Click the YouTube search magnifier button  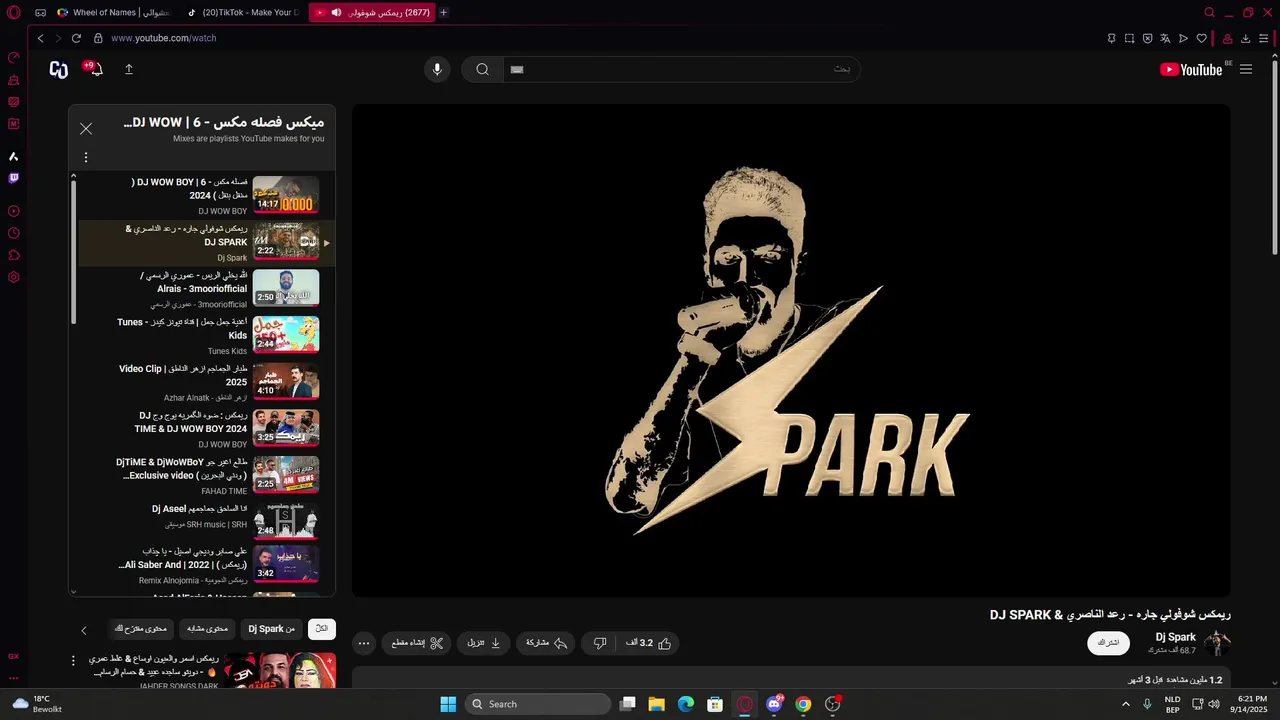coord(482,69)
